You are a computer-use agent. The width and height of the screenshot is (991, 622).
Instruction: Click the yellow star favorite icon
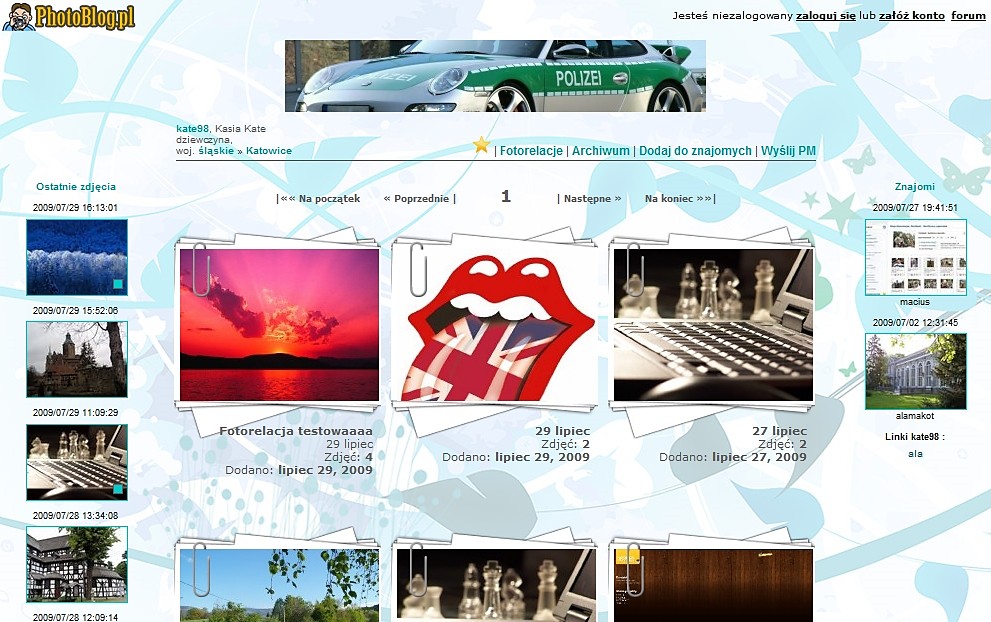click(482, 145)
